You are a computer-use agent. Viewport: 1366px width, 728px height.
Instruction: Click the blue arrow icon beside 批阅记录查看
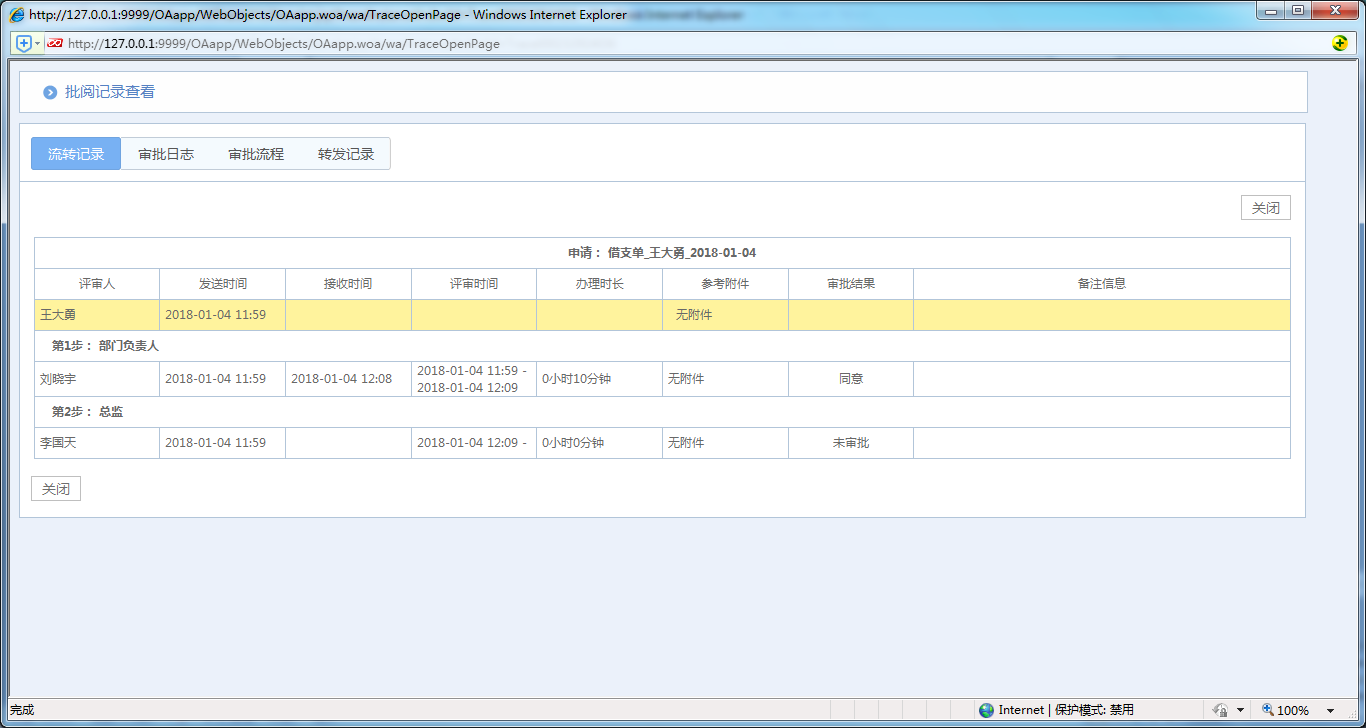point(50,92)
